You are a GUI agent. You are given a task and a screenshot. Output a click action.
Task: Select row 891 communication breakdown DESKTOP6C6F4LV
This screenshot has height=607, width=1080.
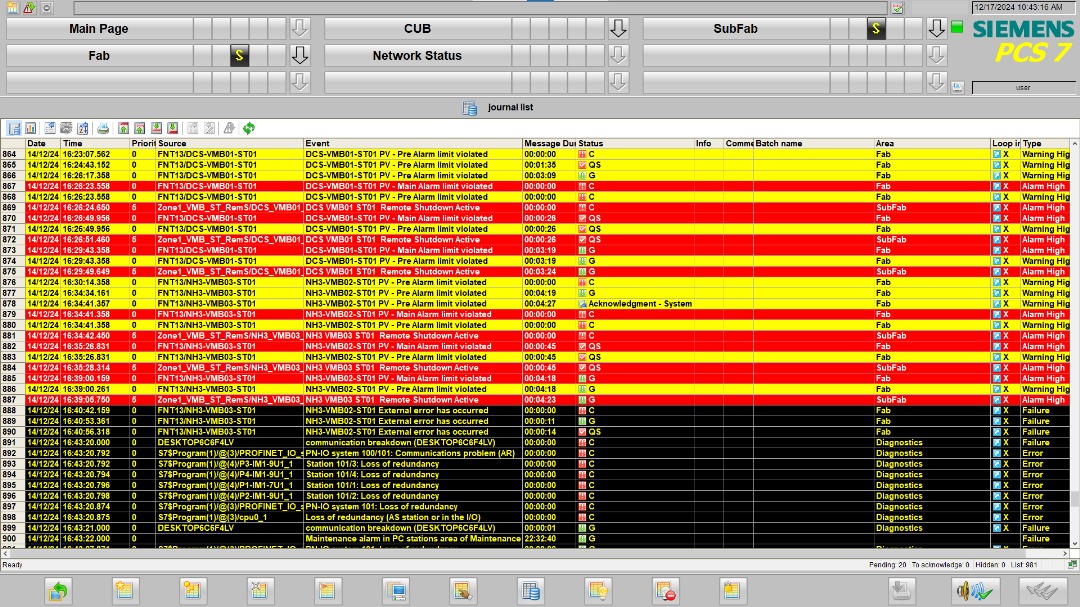point(536,443)
